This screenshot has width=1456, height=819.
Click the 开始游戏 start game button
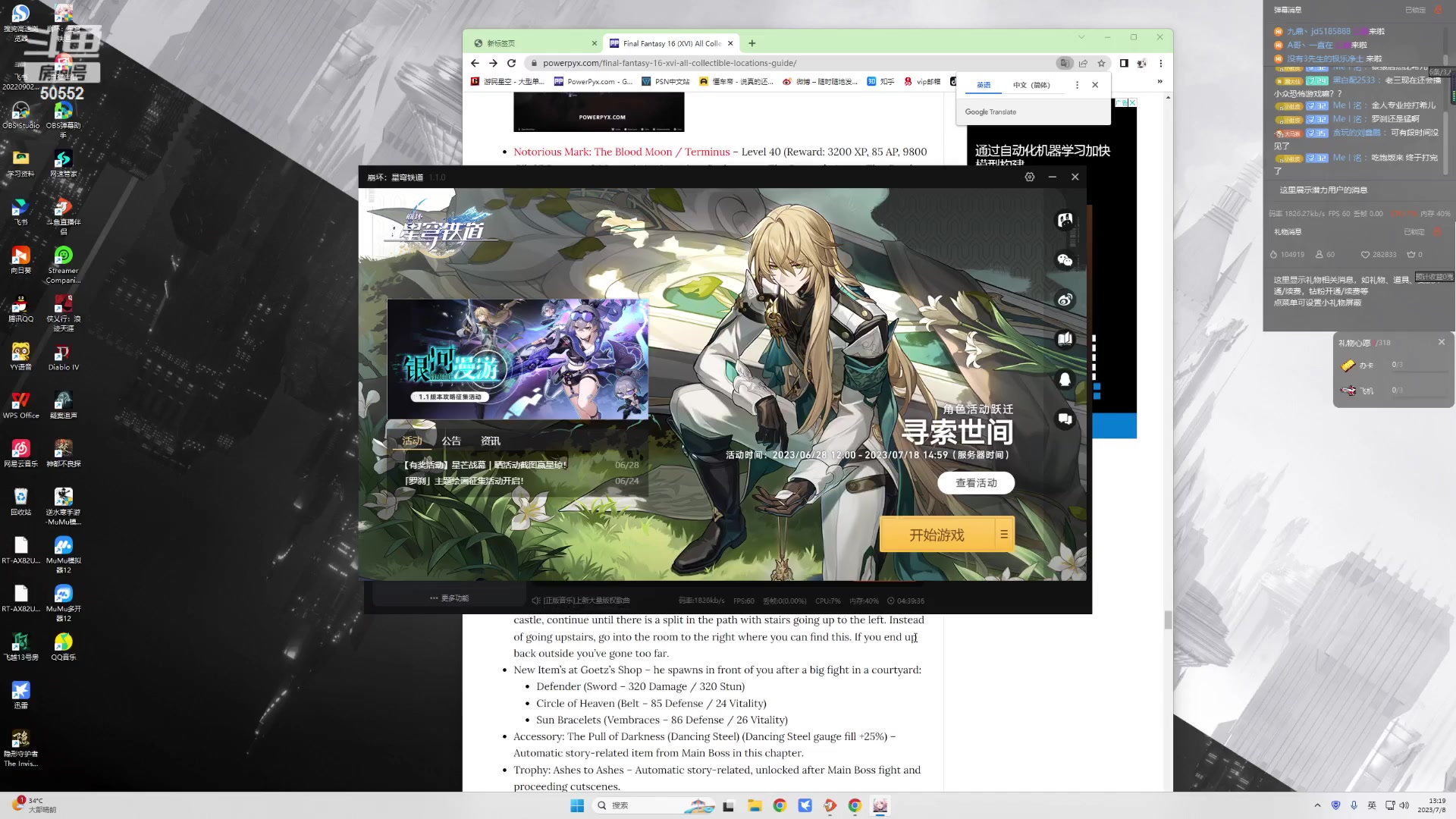click(937, 535)
